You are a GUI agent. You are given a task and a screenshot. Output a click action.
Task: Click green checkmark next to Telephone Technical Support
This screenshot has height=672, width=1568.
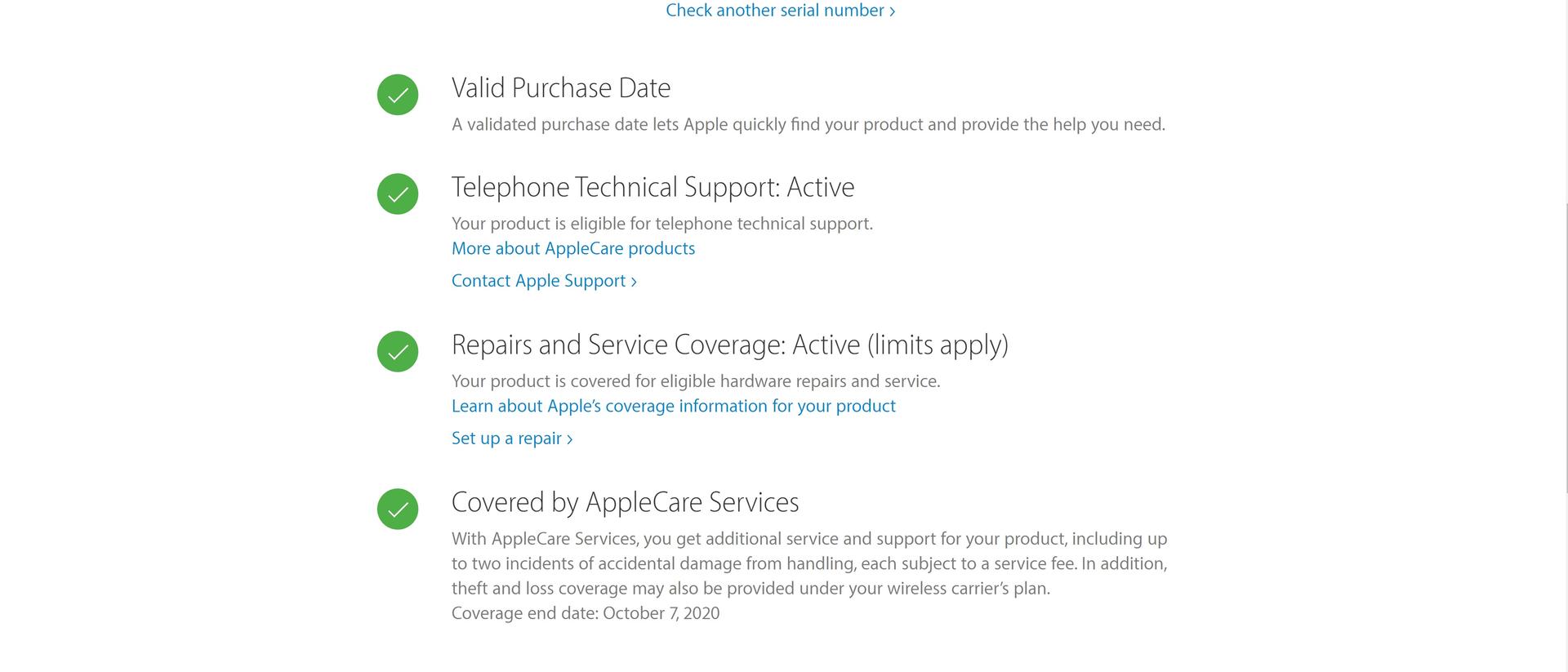pos(398,194)
